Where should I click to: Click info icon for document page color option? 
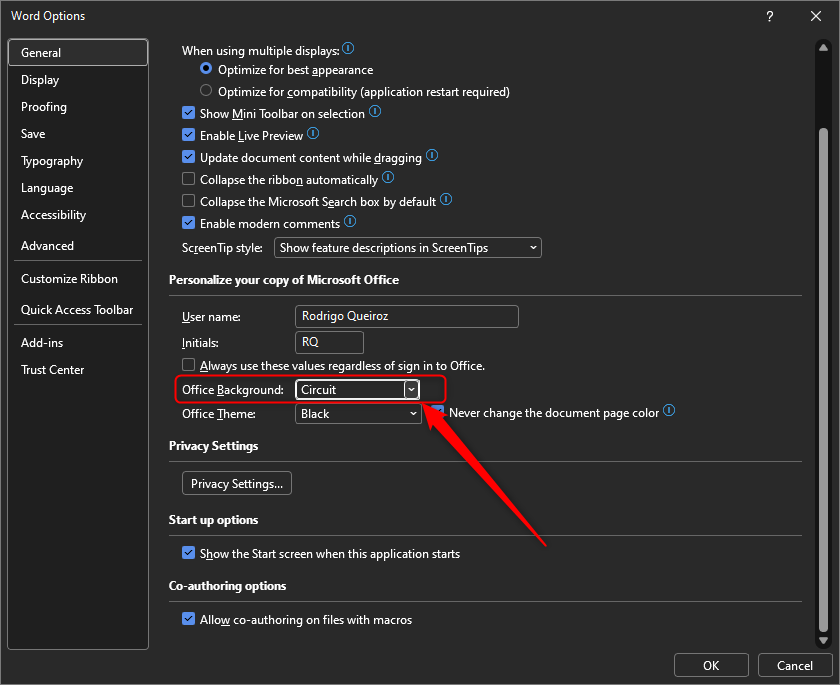point(669,411)
